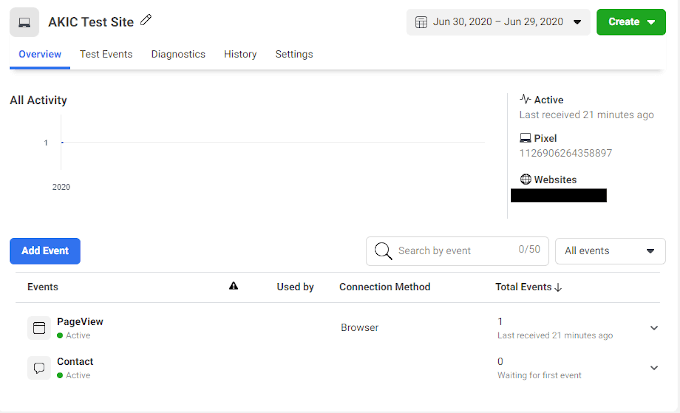Screen dimensions: 680x413
Task: Expand the PageView event row
Action: pyautogui.click(x=654, y=328)
